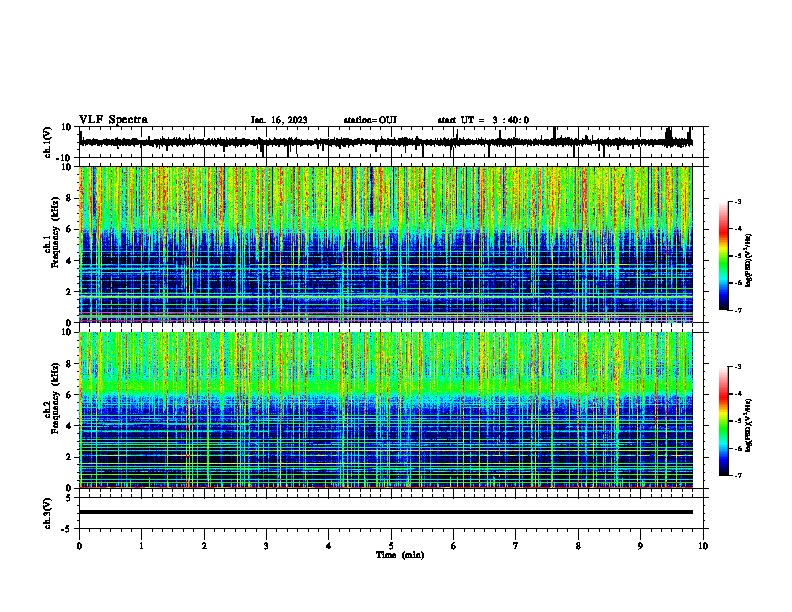Screen dimensions: 792x612
Task: Click the "4" kHz tick on ch.2 spectrogram
Action: [69, 426]
